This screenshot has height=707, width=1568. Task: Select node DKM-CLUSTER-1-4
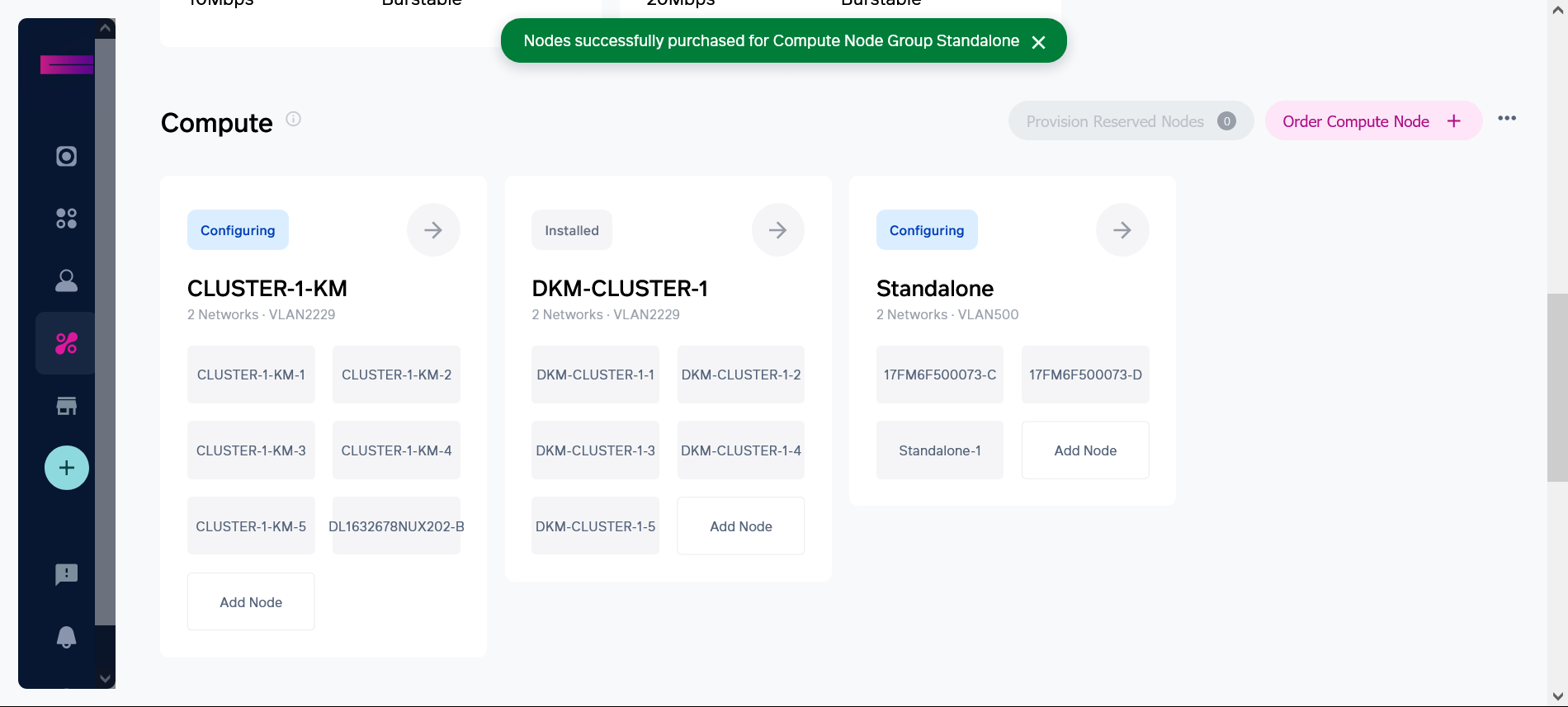coord(741,450)
